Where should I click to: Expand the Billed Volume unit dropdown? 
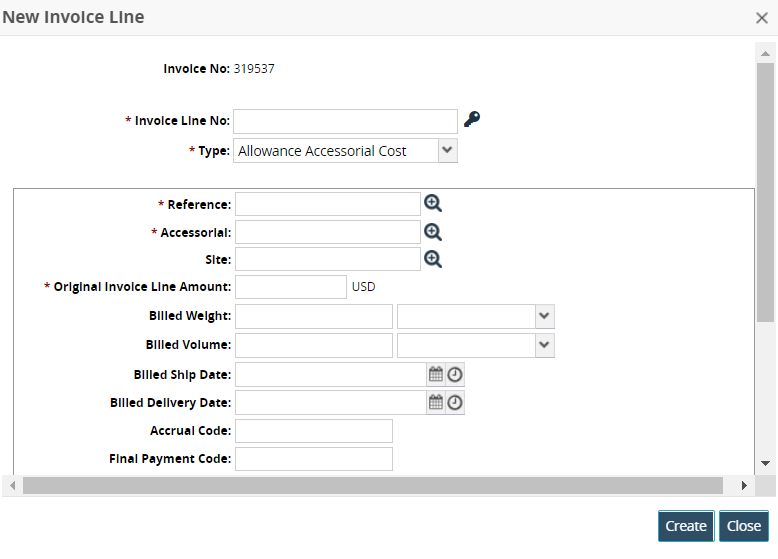point(544,345)
